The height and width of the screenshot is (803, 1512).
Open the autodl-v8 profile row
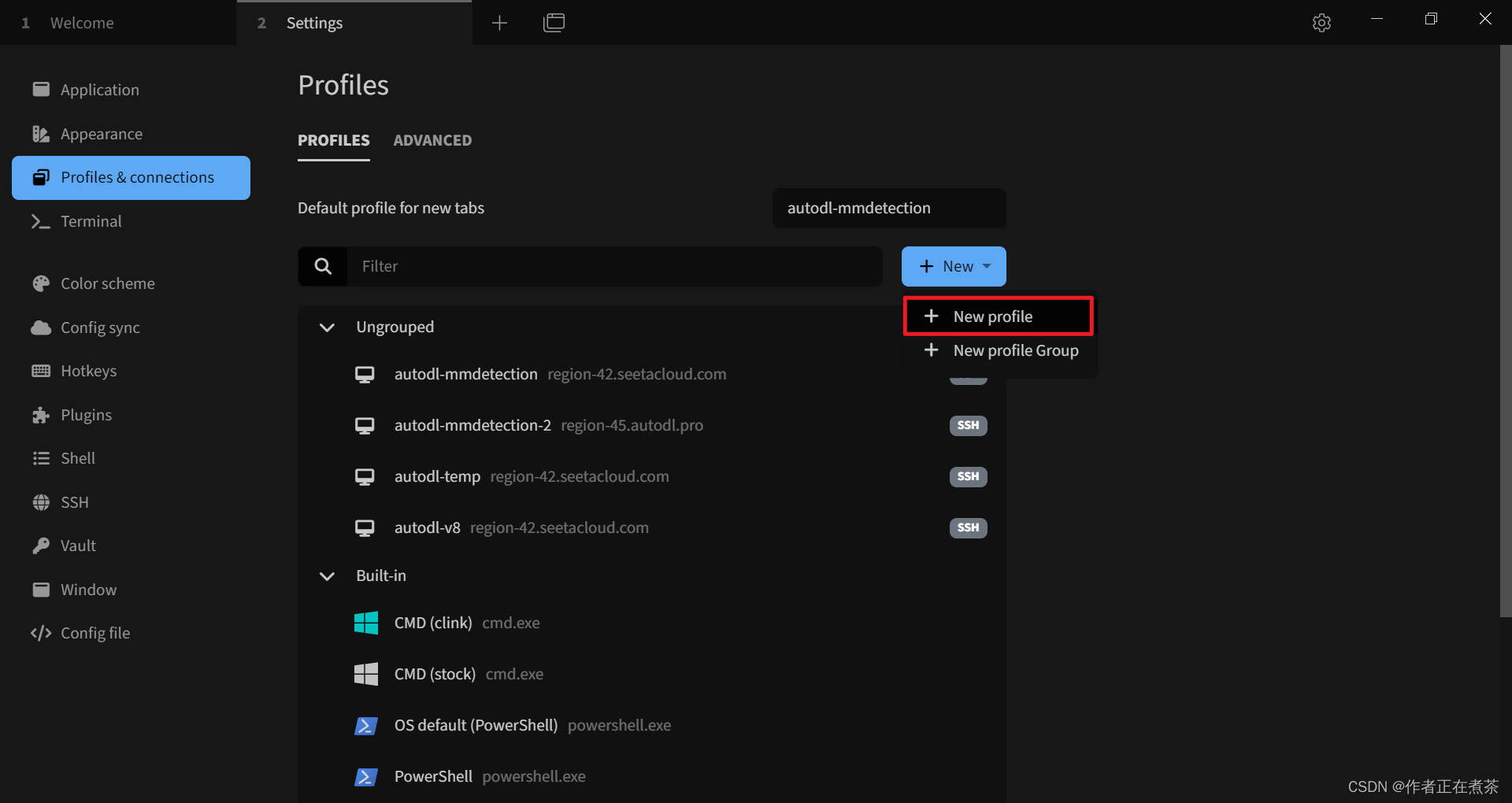[x=652, y=527]
